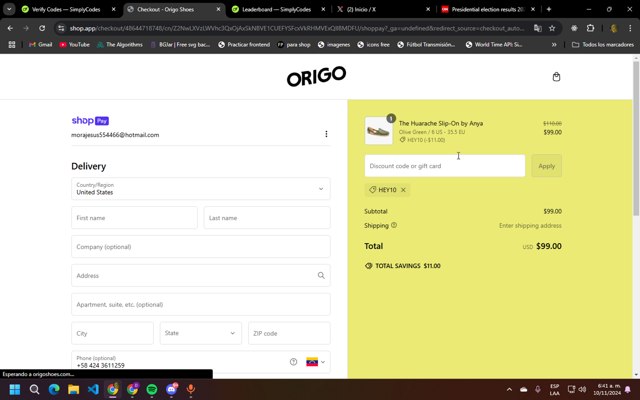
Task: Click the City field
Action: 112,333
